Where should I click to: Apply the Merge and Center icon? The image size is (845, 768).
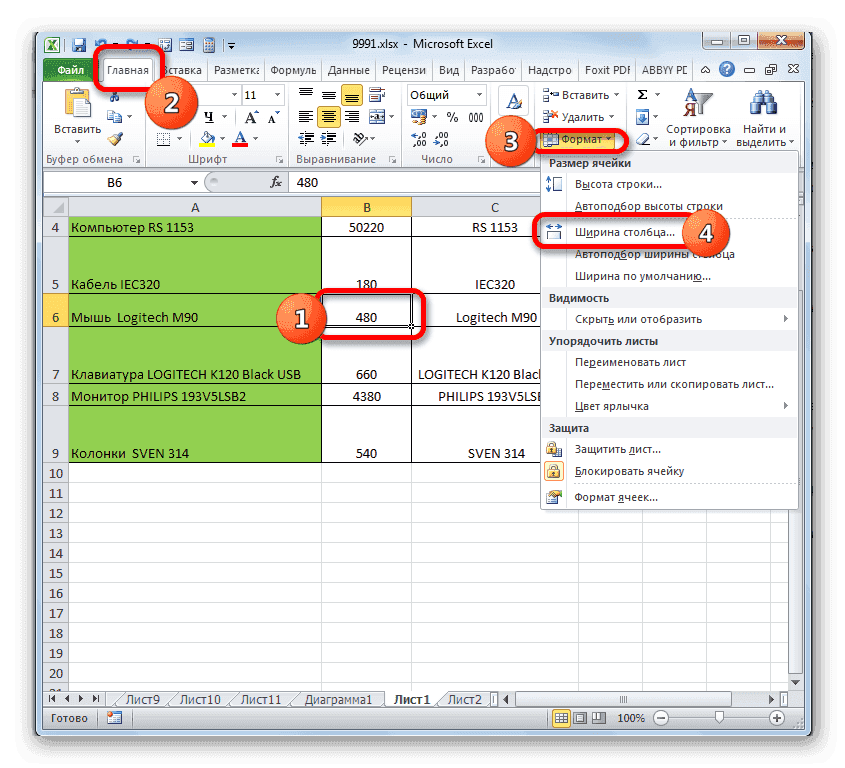point(376,118)
